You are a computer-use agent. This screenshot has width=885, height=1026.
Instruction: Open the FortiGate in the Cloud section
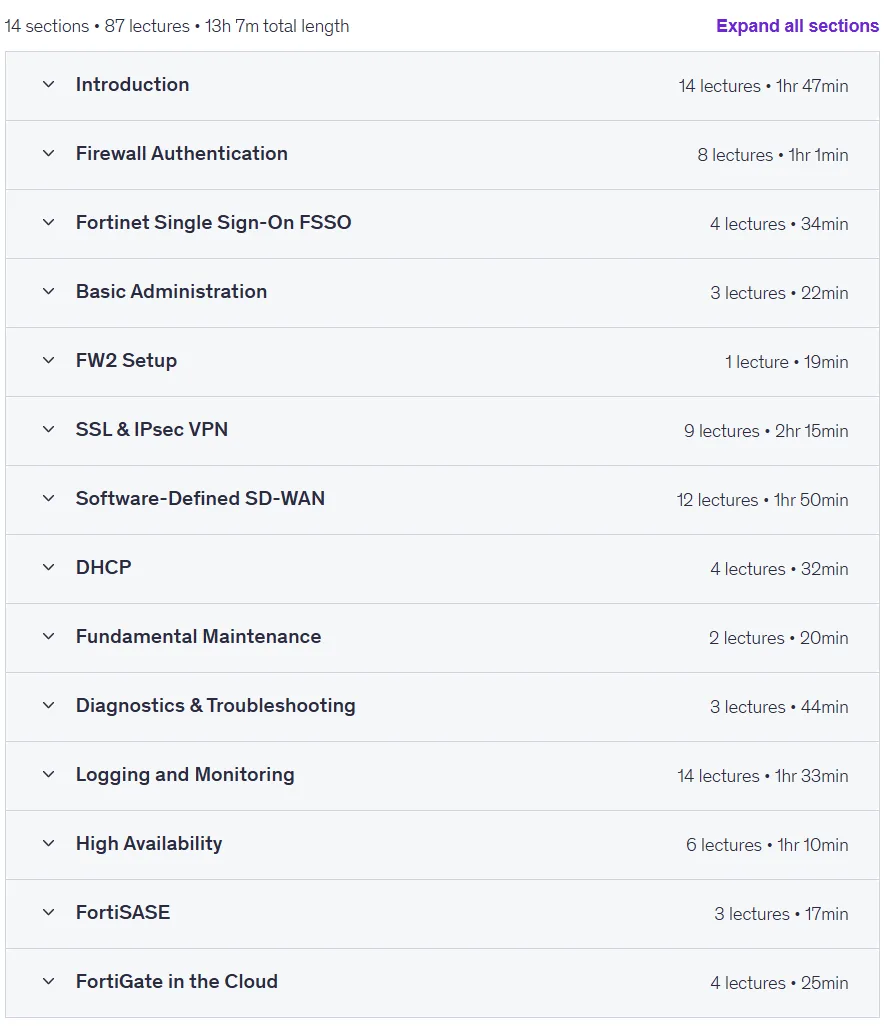click(x=442, y=982)
